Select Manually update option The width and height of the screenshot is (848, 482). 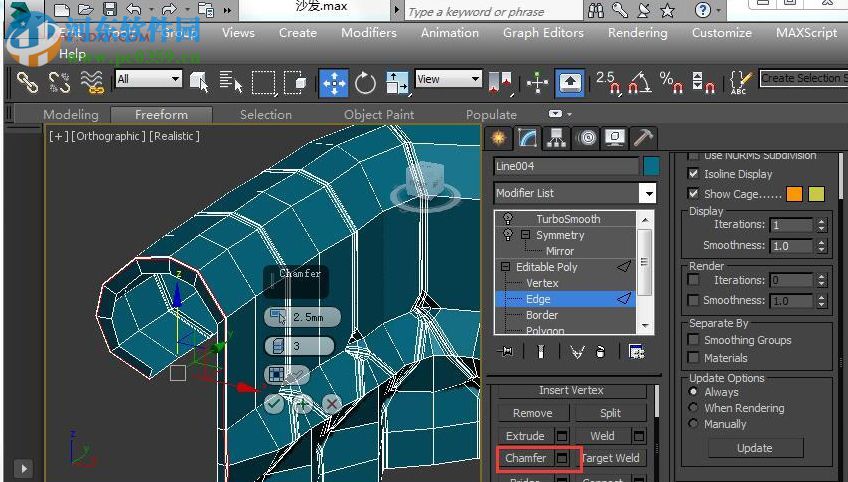point(693,424)
